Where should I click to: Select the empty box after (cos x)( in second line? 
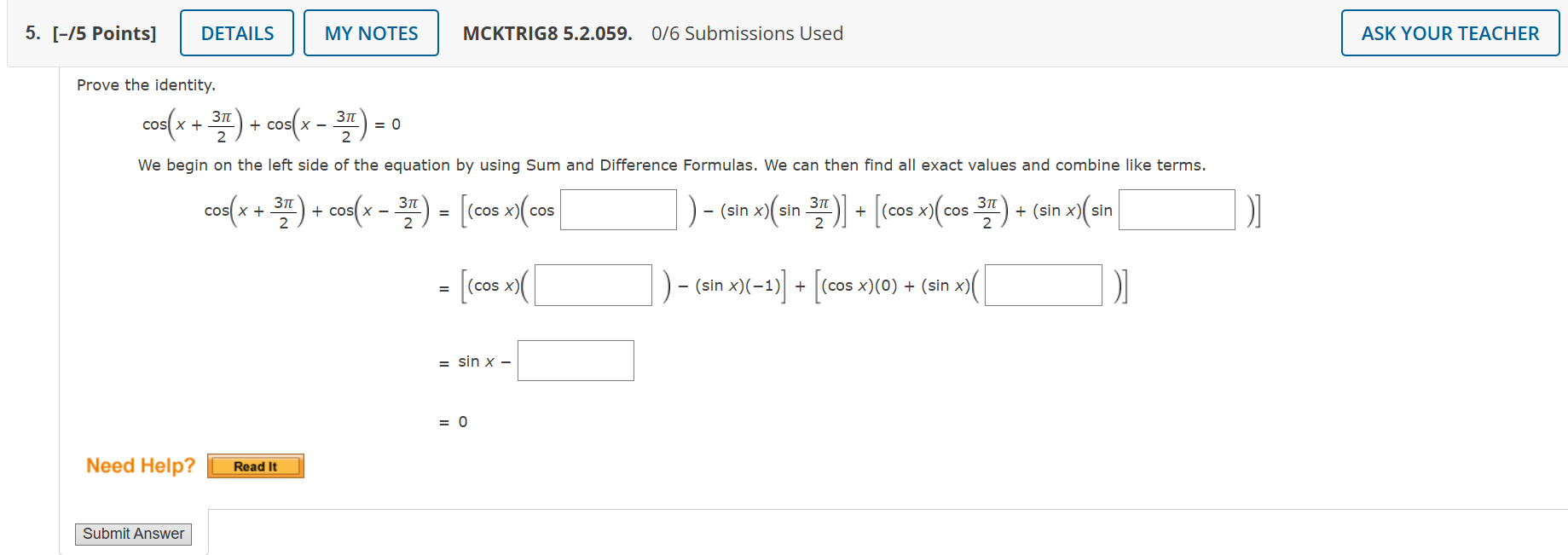click(x=593, y=285)
